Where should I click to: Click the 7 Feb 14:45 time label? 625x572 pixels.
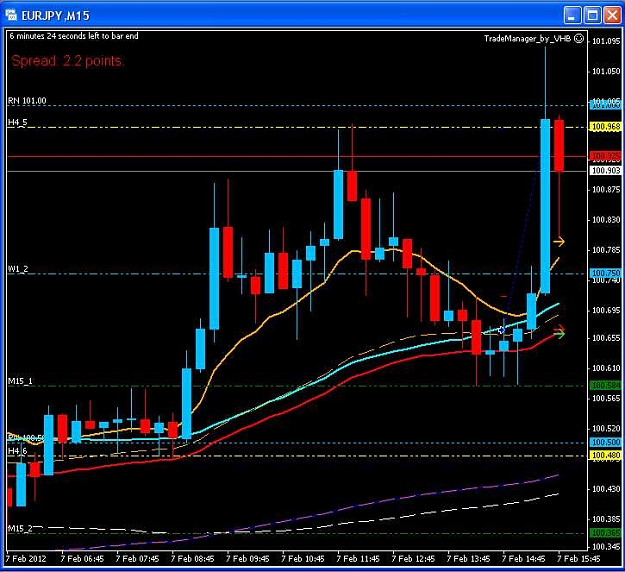(x=523, y=559)
